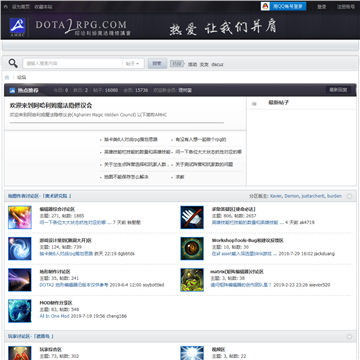This screenshot has height=360, width=360.
Task: Open moderator Xavier's profile
Action: (276, 196)
